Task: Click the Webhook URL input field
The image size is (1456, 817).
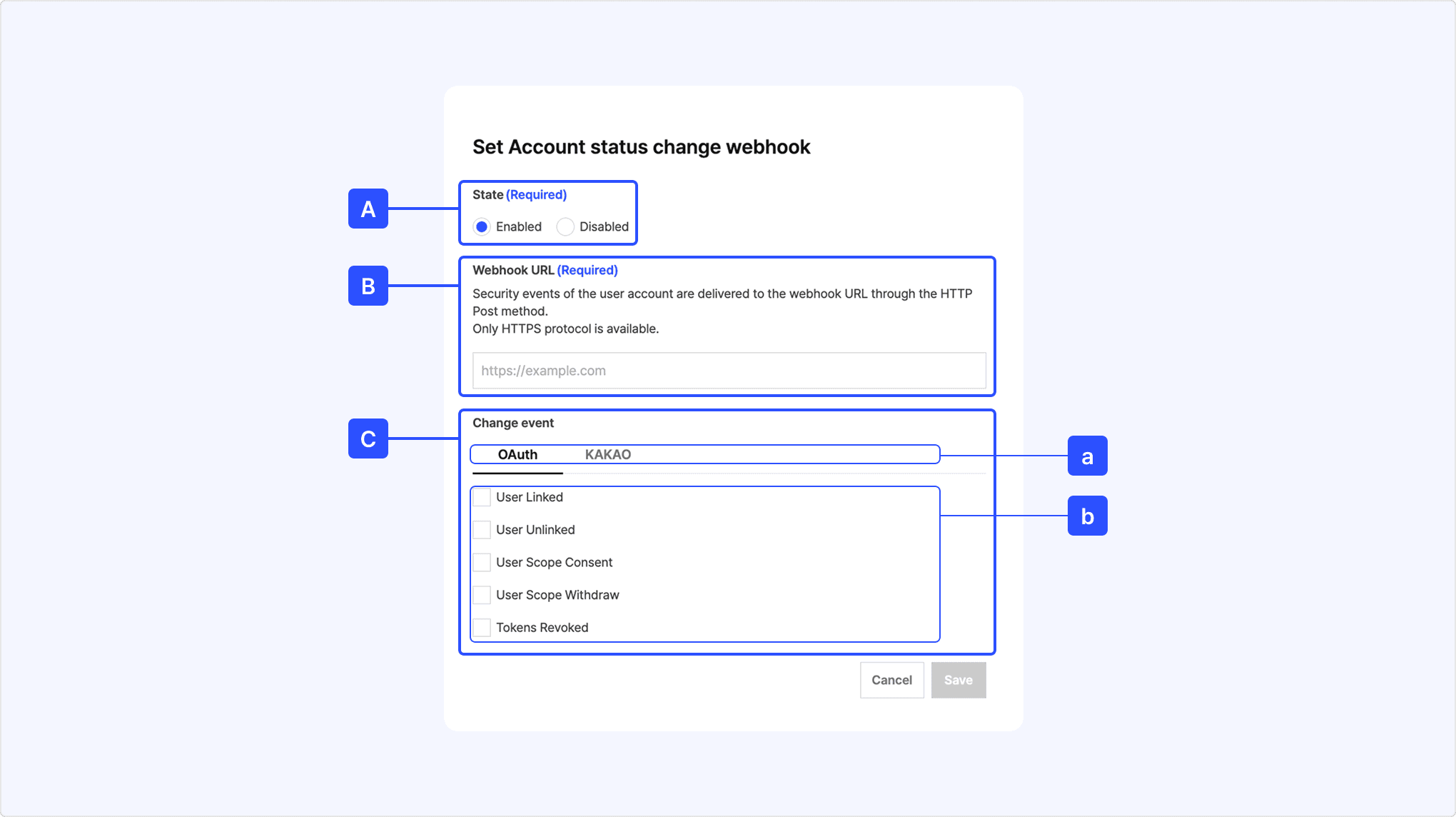Action: 729,371
